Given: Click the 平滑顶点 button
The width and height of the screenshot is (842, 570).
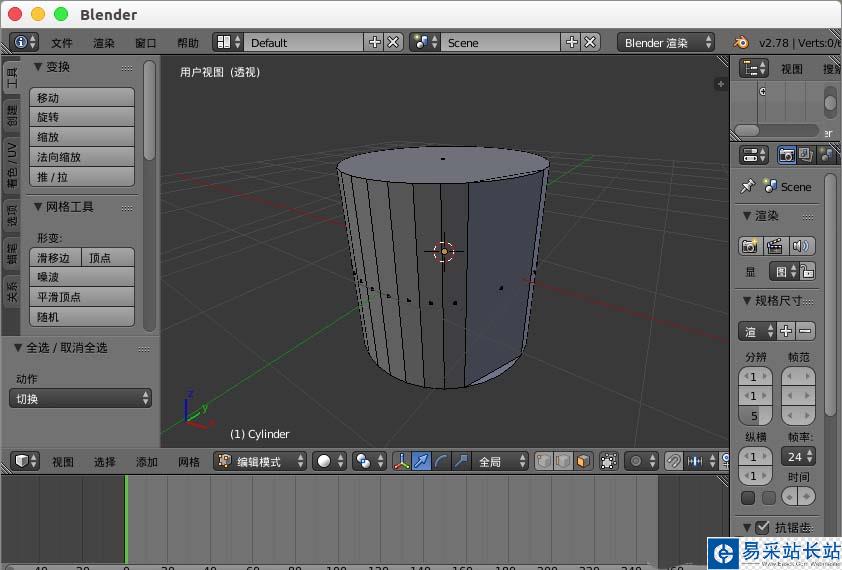Looking at the screenshot, I should pyautogui.click(x=84, y=297).
